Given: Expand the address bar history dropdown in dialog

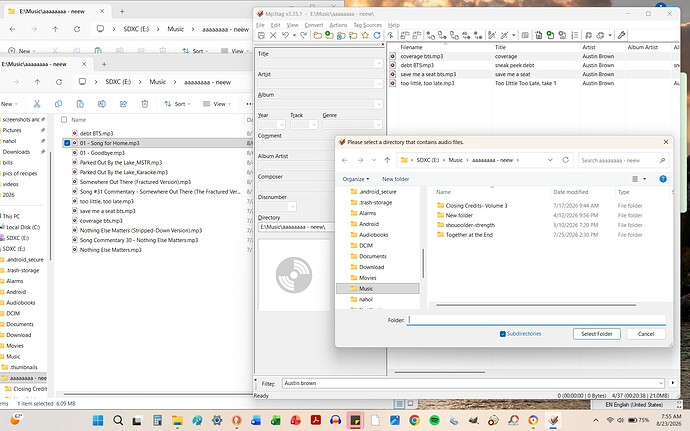Looking at the screenshot, I should [x=550, y=160].
